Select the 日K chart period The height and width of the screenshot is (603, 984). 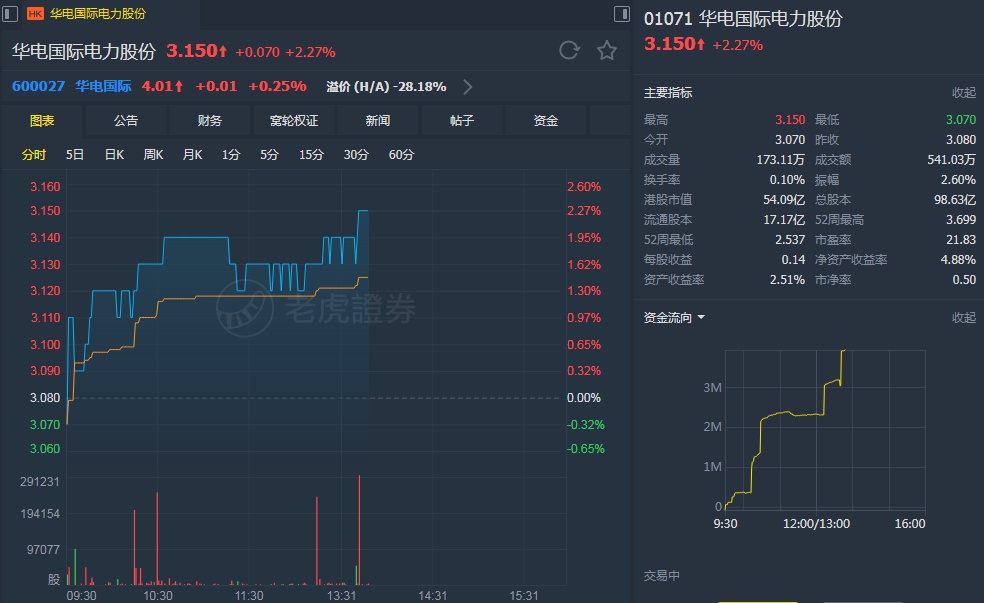pyautogui.click(x=114, y=154)
